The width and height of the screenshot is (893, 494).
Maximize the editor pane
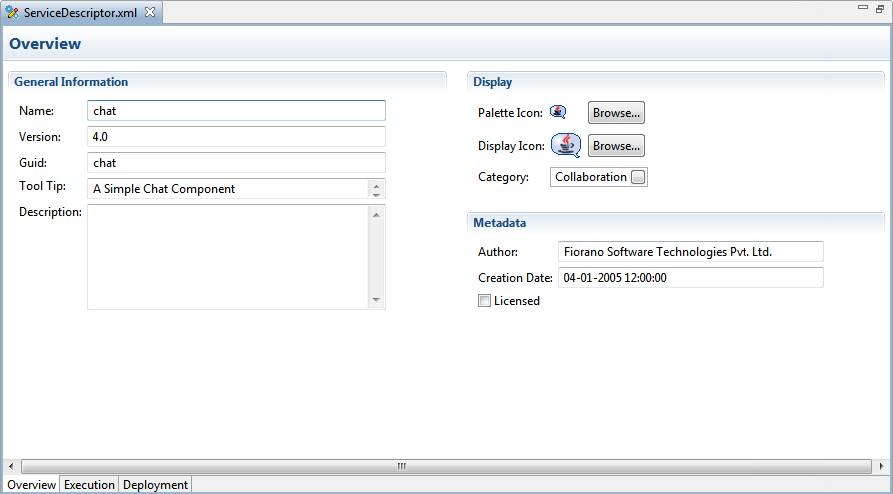(x=880, y=8)
